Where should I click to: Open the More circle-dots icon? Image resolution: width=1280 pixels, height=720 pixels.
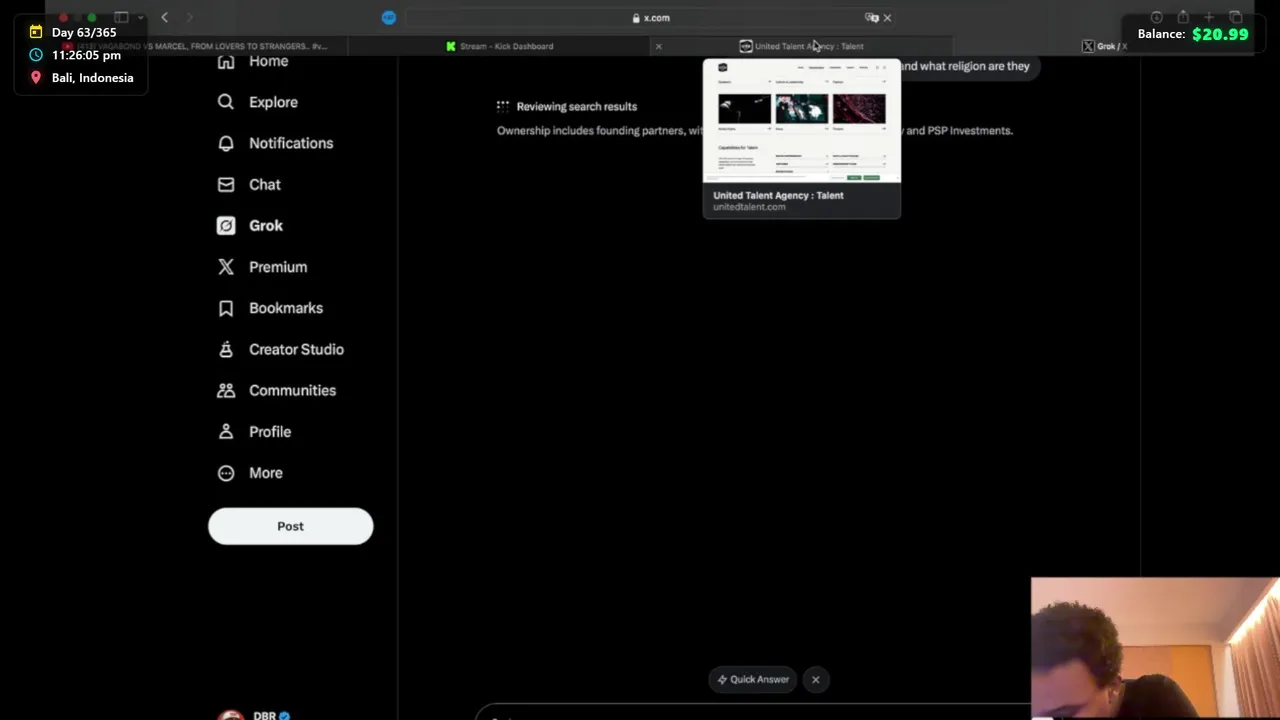226,473
